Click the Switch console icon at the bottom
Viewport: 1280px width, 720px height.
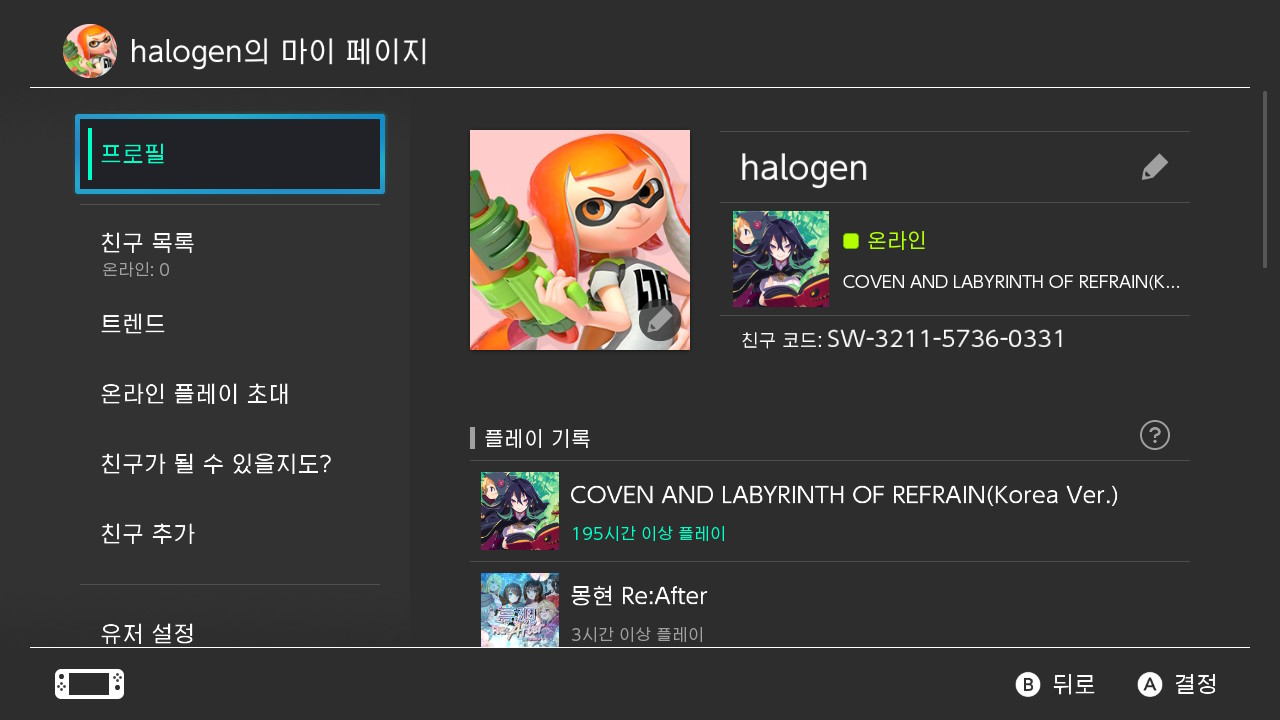(90, 684)
